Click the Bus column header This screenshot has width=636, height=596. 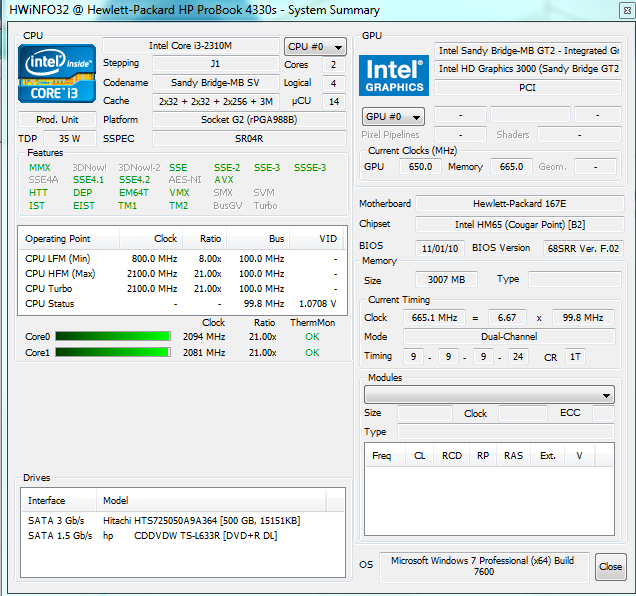point(258,239)
